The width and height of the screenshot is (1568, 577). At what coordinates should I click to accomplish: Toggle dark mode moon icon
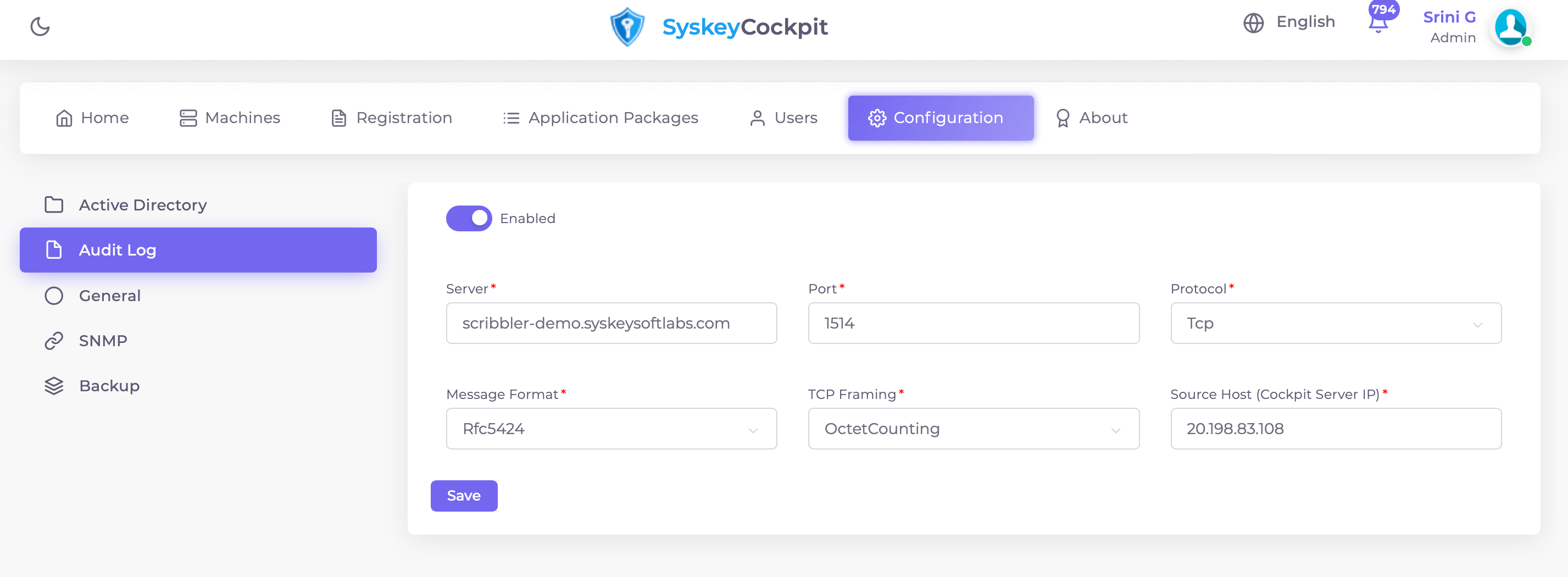(40, 27)
